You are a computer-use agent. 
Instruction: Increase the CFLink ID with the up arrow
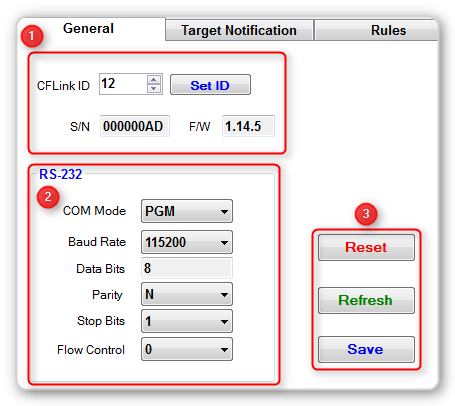(x=153, y=80)
